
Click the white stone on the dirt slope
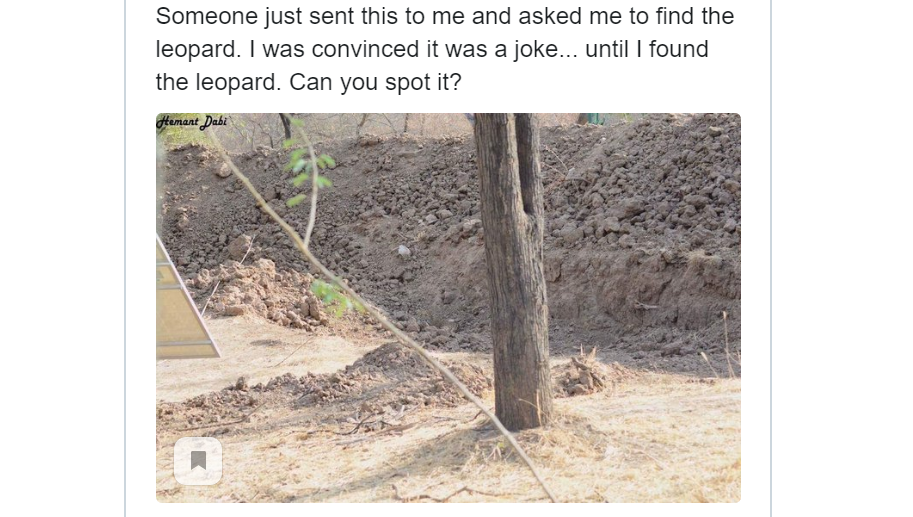pyautogui.click(x=403, y=251)
